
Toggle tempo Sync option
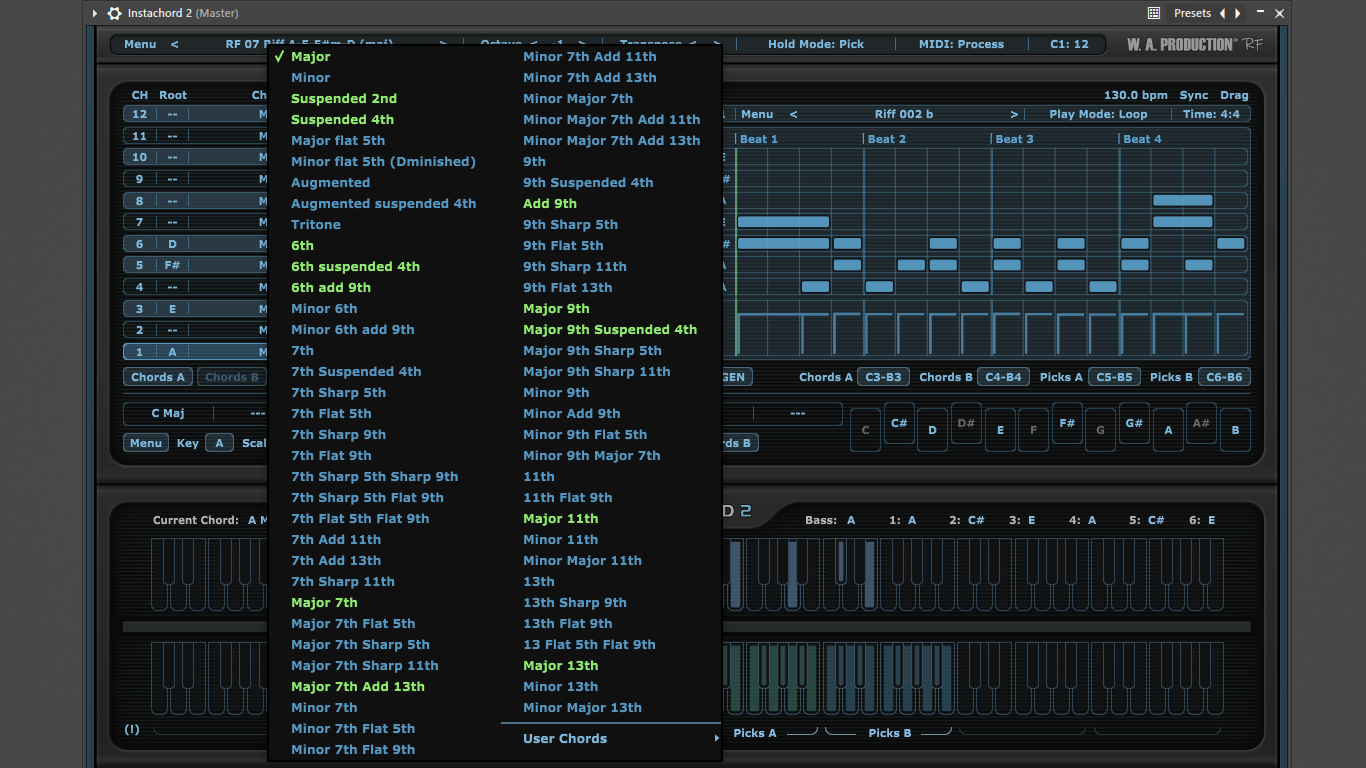click(x=1194, y=95)
